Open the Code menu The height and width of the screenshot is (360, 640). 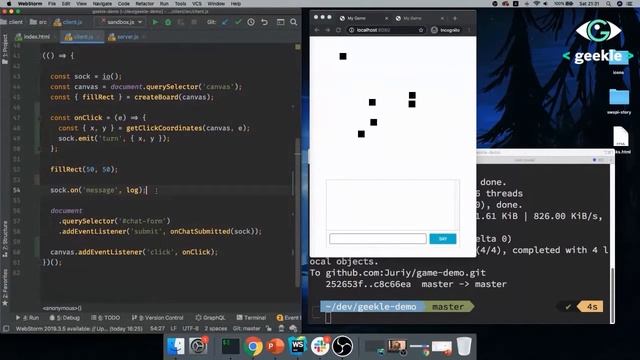click(x=123, y=4)
